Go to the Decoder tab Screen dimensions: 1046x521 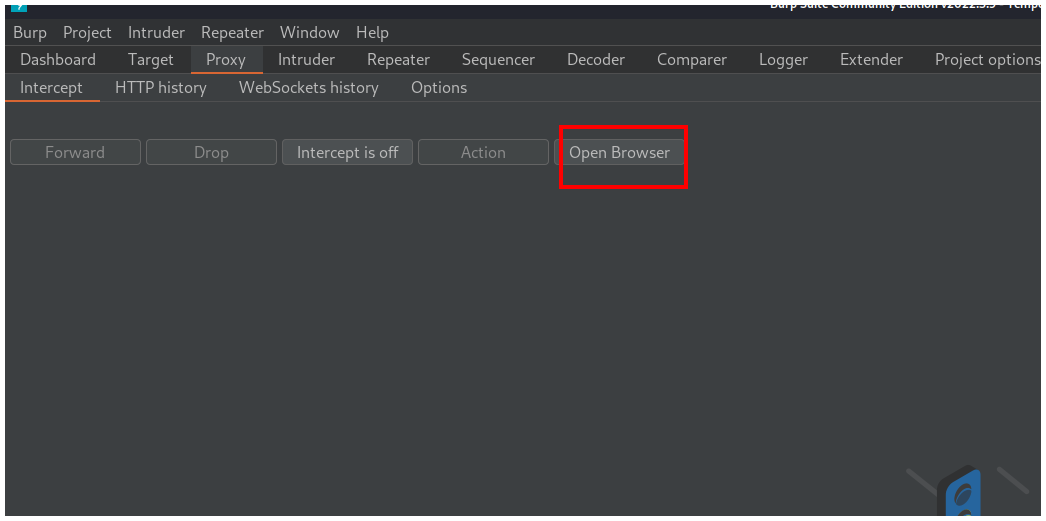click(596, 60)
